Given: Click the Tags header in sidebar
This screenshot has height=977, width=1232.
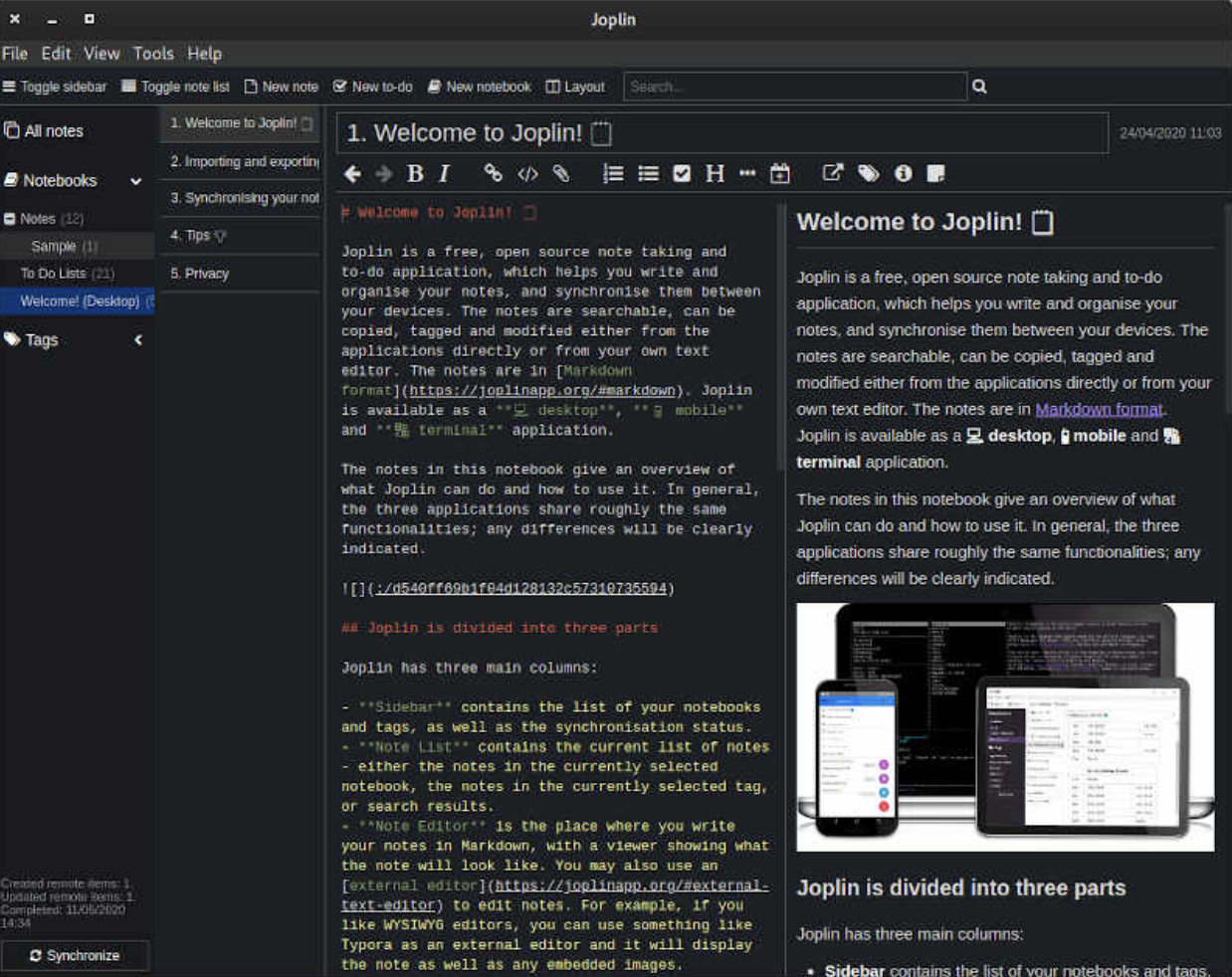Looking at the screenshot, I should 41,340.
